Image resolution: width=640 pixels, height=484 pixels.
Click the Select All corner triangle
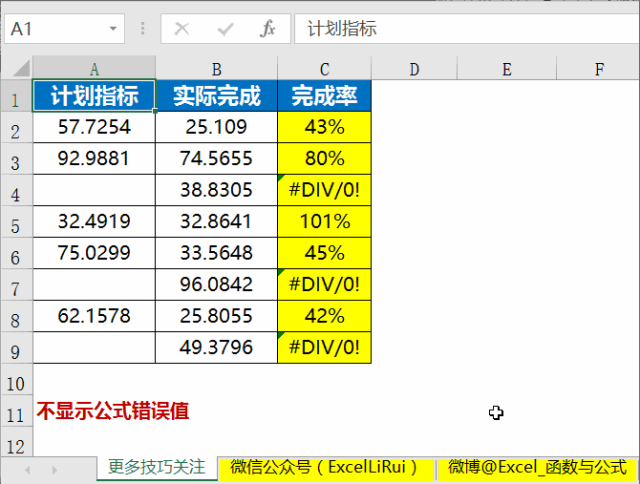pos(21,68)
